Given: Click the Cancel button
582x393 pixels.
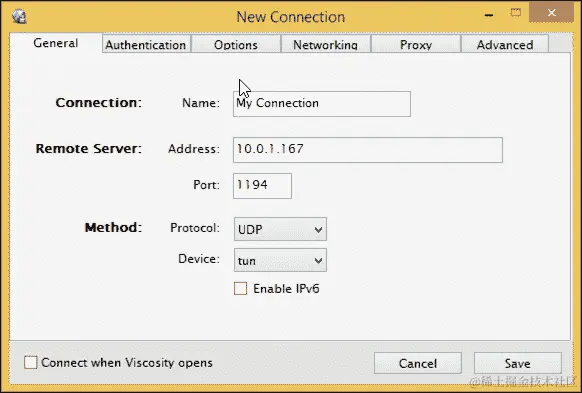Looking at the screenshot, I should [x=418, y=363].
